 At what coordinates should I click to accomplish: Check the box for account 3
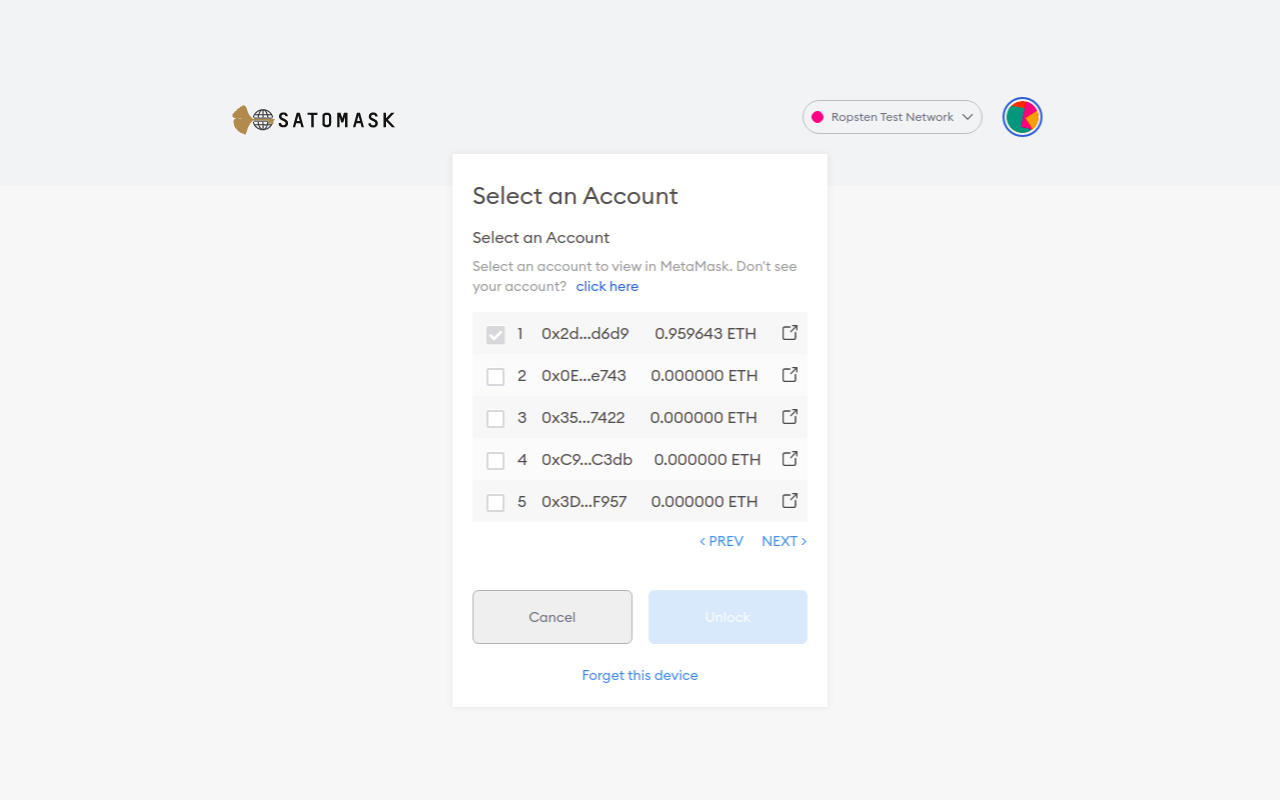coord(495,418)
